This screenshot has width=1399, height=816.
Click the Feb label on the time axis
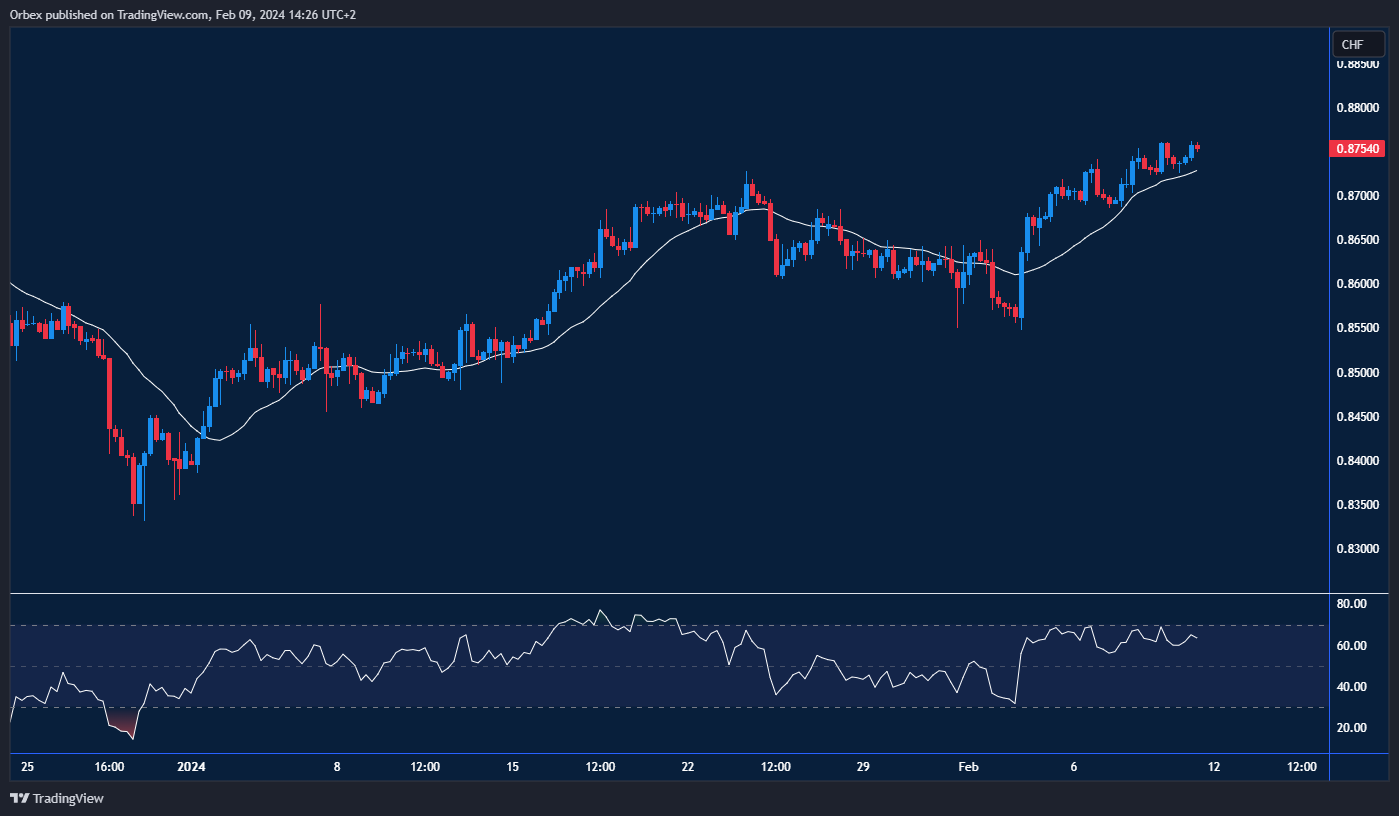(967, 767)
